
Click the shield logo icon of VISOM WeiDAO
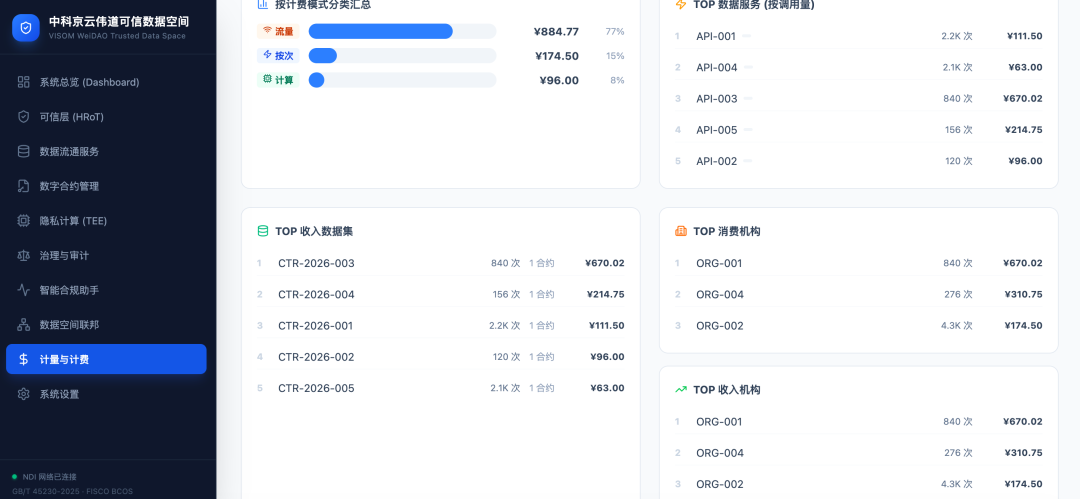tap(25, 28)
